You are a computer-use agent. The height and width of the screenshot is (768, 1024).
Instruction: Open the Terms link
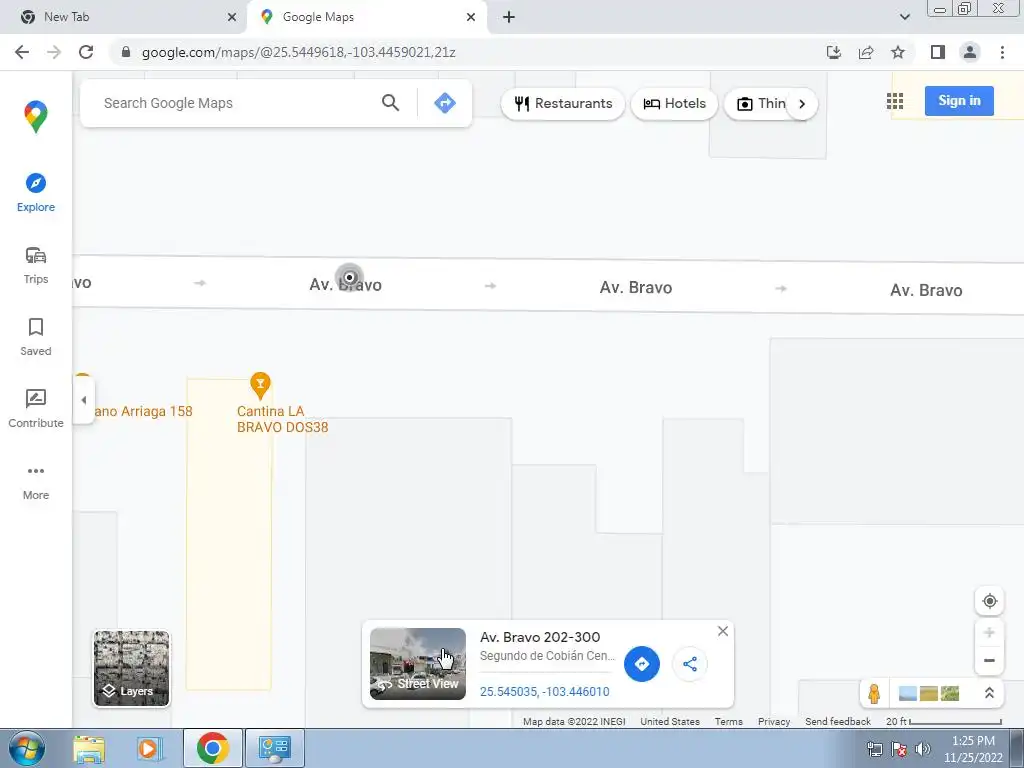coord(728,722)
